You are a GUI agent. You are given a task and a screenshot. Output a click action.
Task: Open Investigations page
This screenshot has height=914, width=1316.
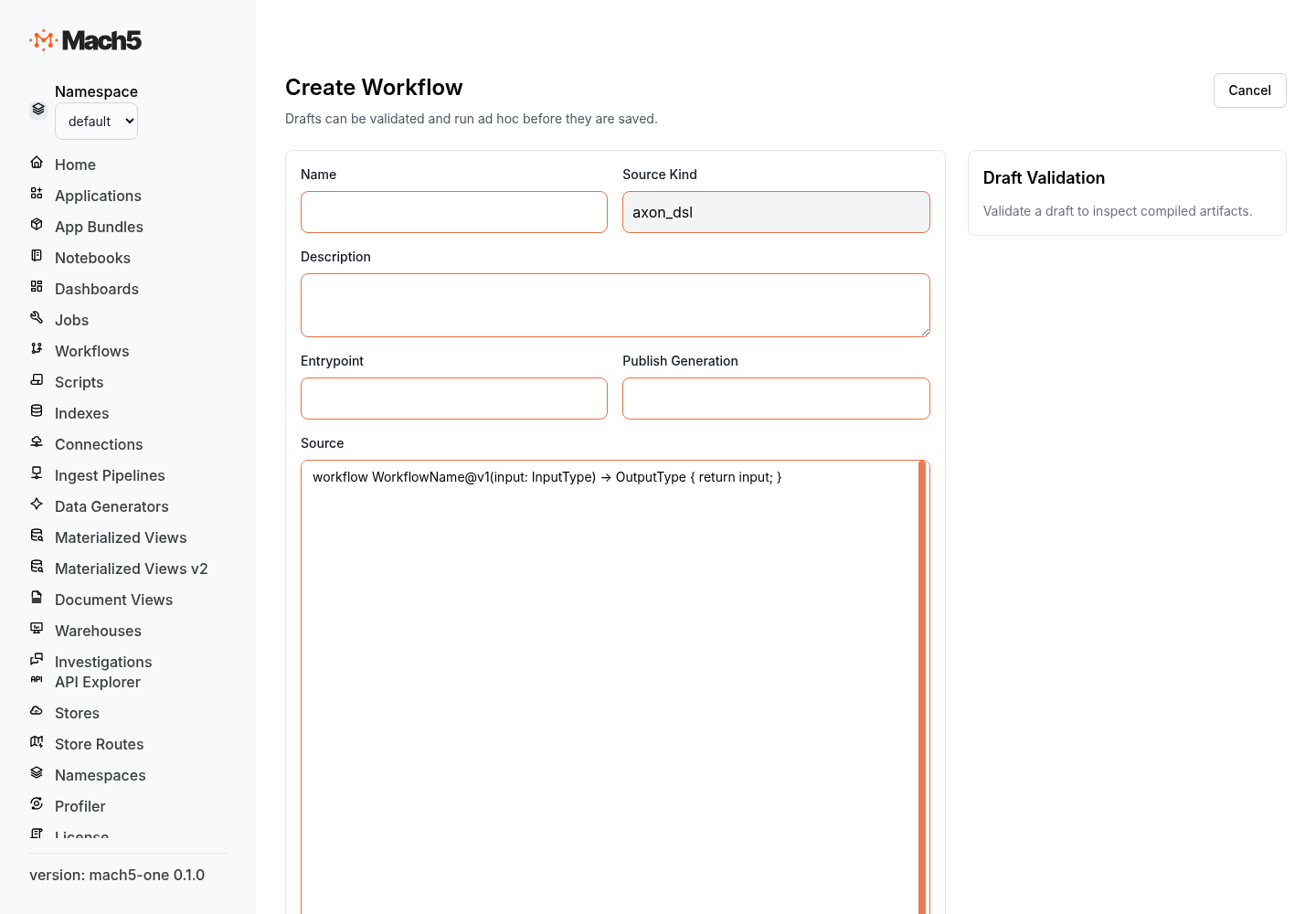pos(103,662)
